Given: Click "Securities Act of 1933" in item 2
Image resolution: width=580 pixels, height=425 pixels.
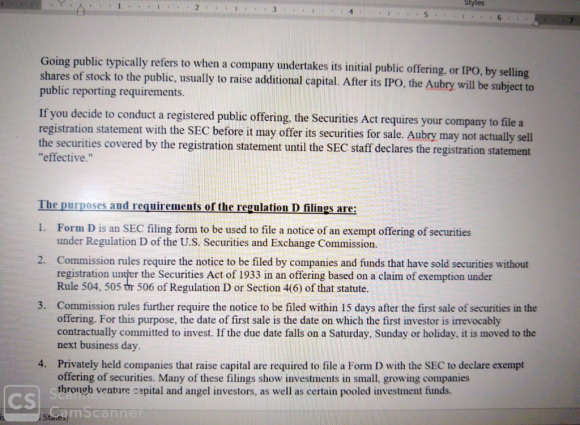Looking at the screenshot, I should pyautogui.click(x=209, y=274).
